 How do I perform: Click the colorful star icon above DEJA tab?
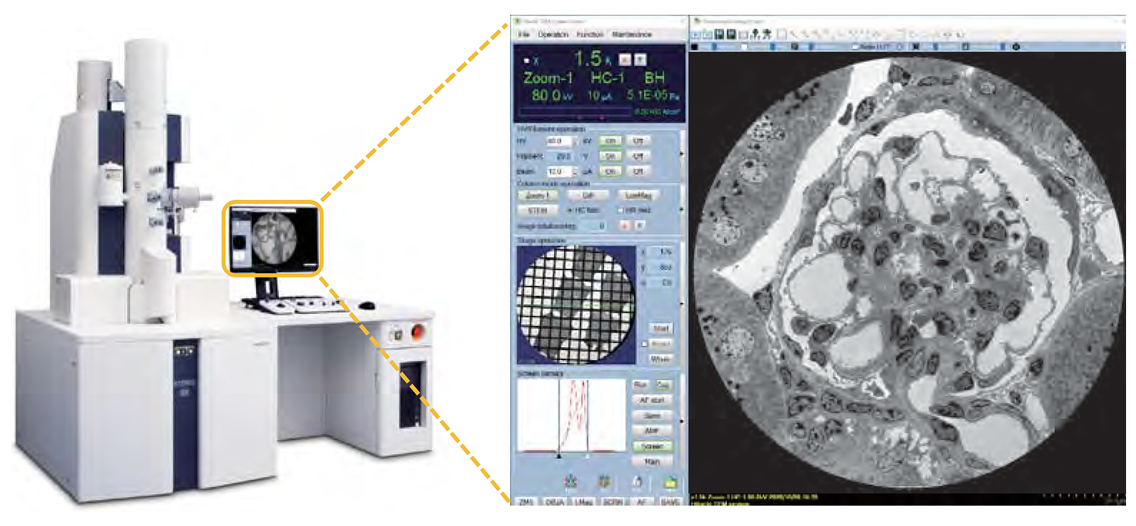tap(570, 481)
